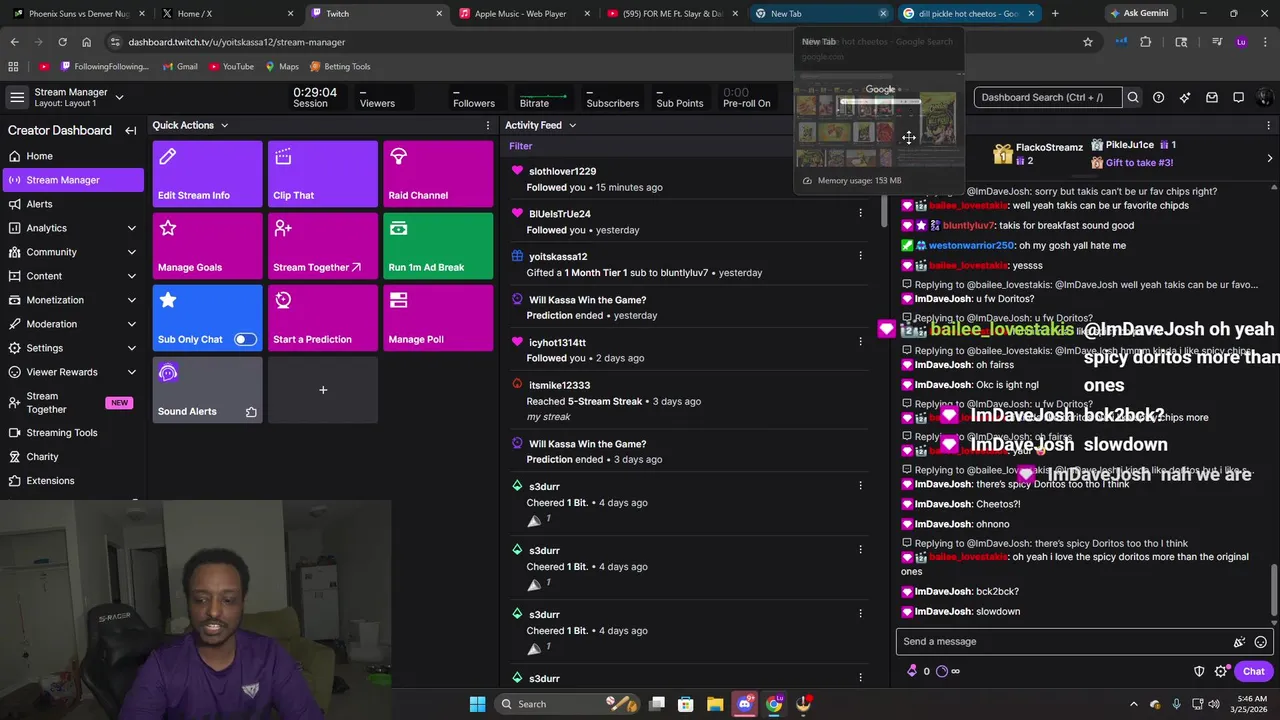The height and width of the screenshot is (720, 1280).
Task: Expand the Settings sidebar section
Action: coord(132,348)
